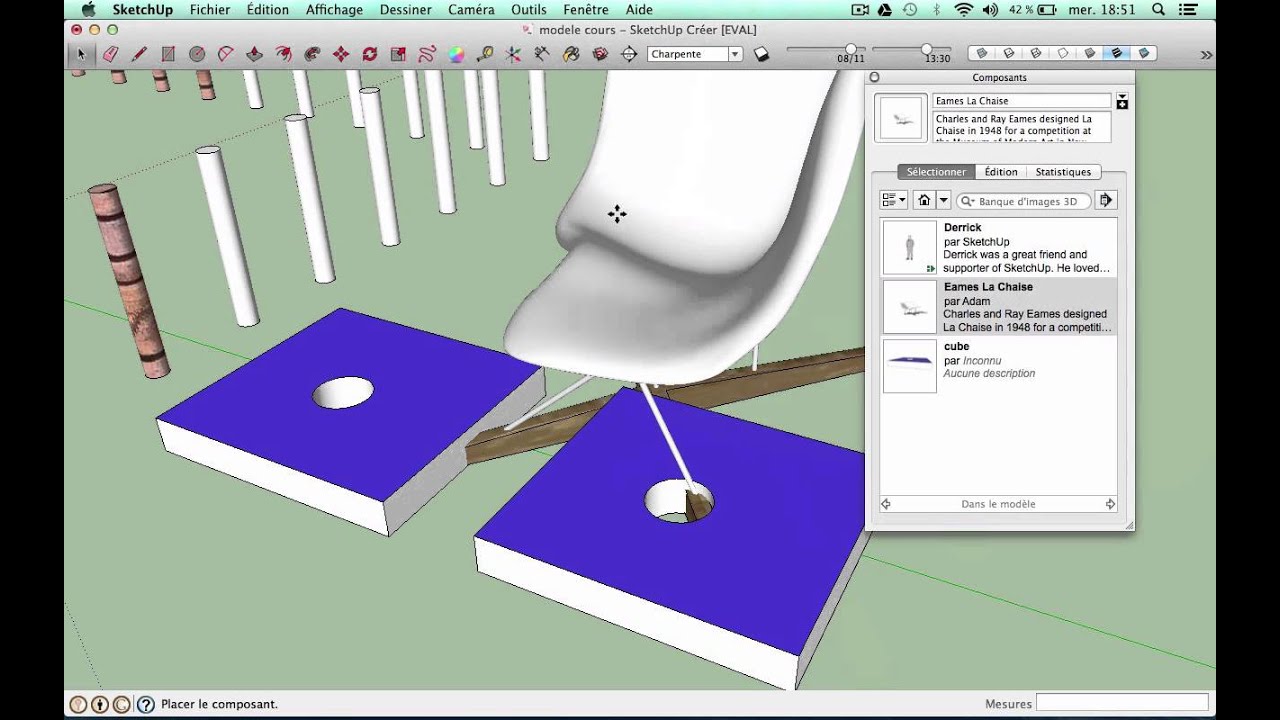Image resolution: width=1280 pixels, height=720 pixels.
Task: Open the Caméra menu
Action: [x=471, y=10]
